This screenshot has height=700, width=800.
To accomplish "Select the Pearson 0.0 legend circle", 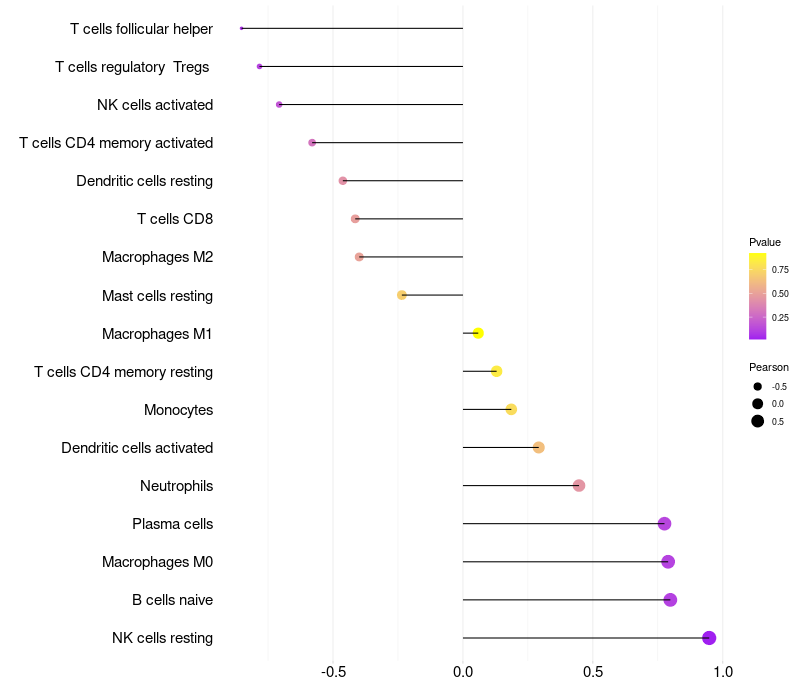I will [758, 404].
